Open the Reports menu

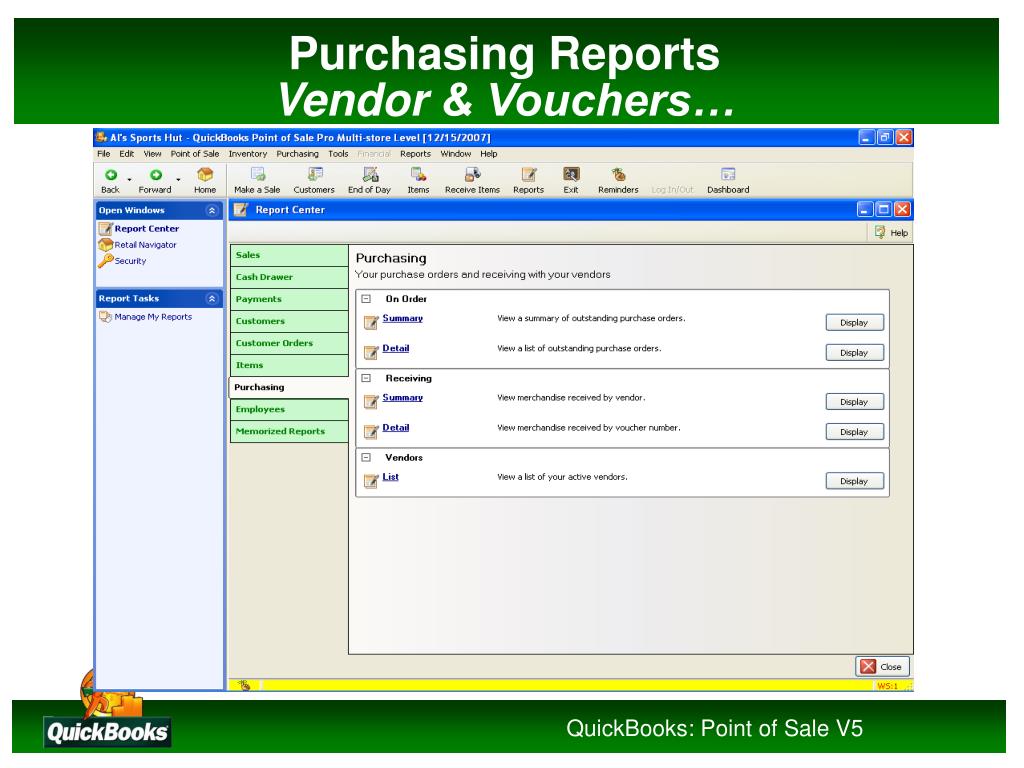[415, 154]
